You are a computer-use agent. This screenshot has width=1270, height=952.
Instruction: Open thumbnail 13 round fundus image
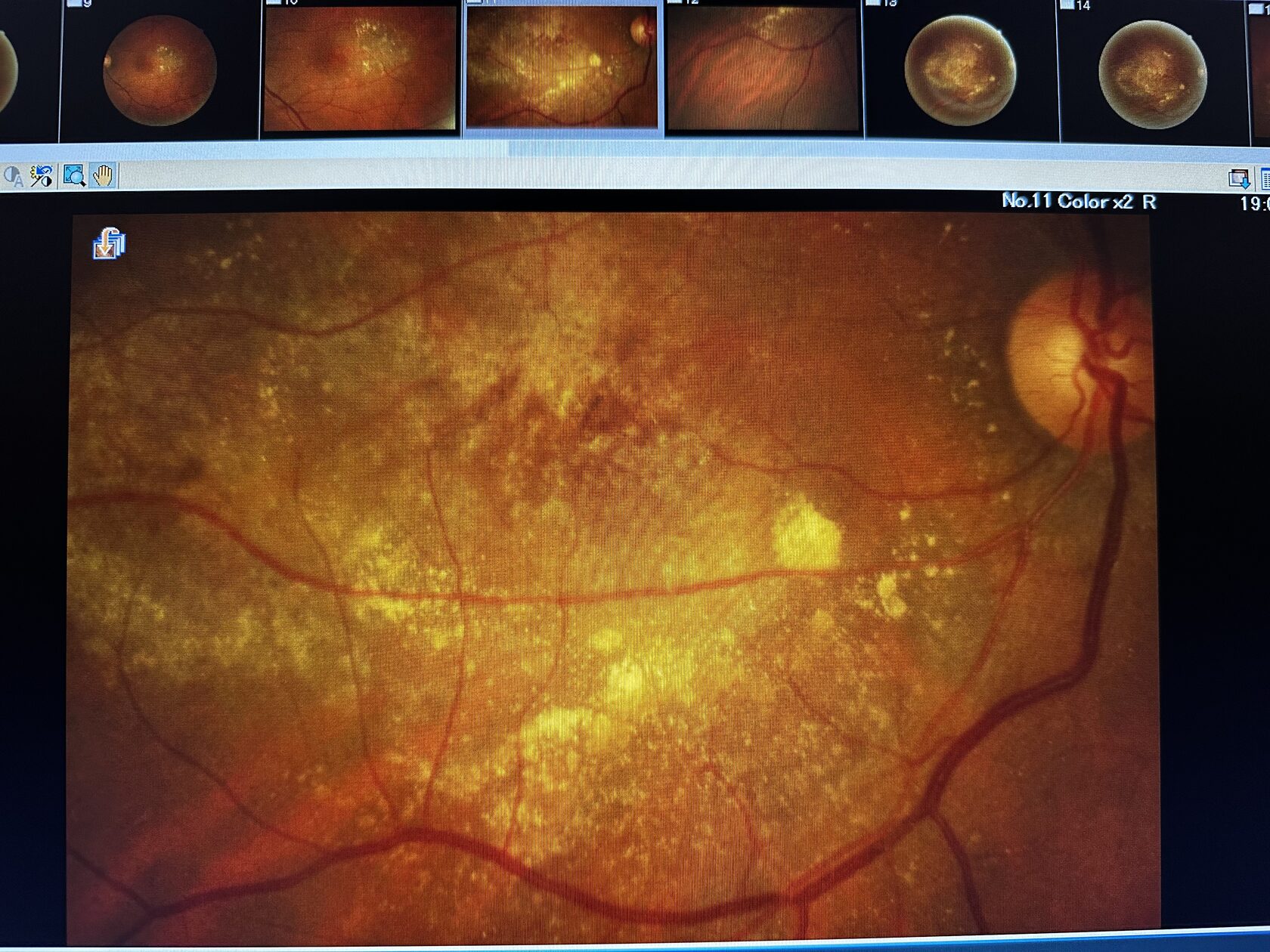(x=960, y=72)
